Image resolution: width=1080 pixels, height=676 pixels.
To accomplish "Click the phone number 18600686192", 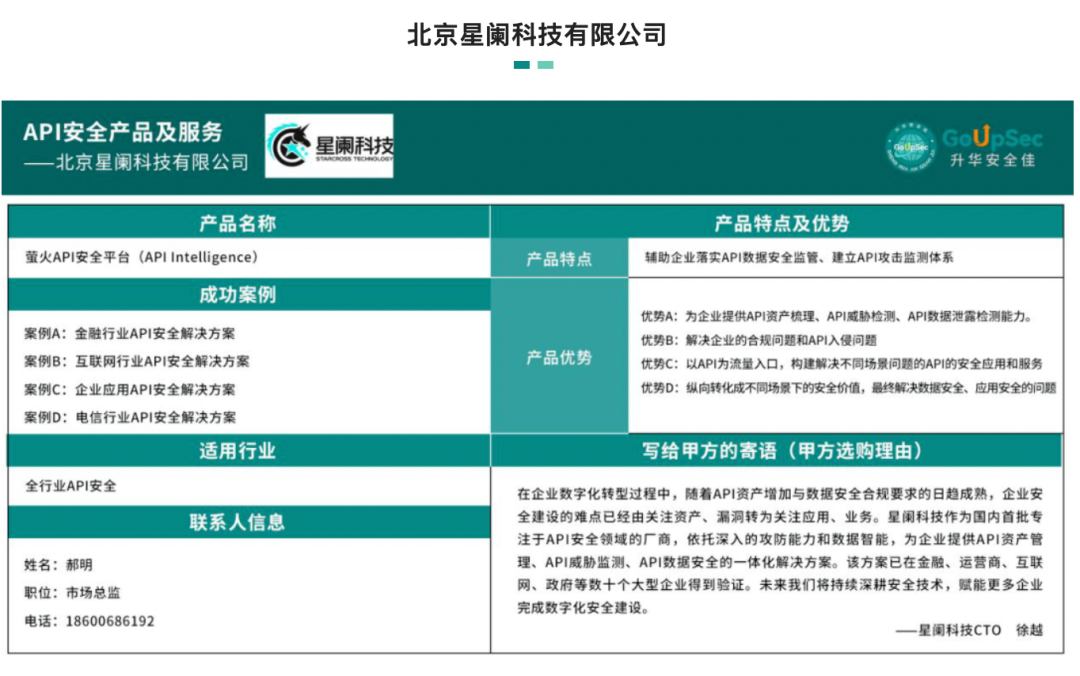I will pyautogui.click(x=110, y=621).
